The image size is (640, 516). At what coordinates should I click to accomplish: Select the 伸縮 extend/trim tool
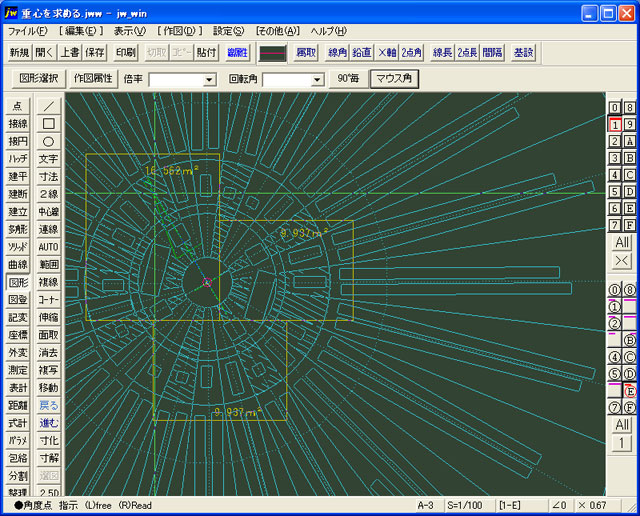pyautogui.click(x=48, y=318)
